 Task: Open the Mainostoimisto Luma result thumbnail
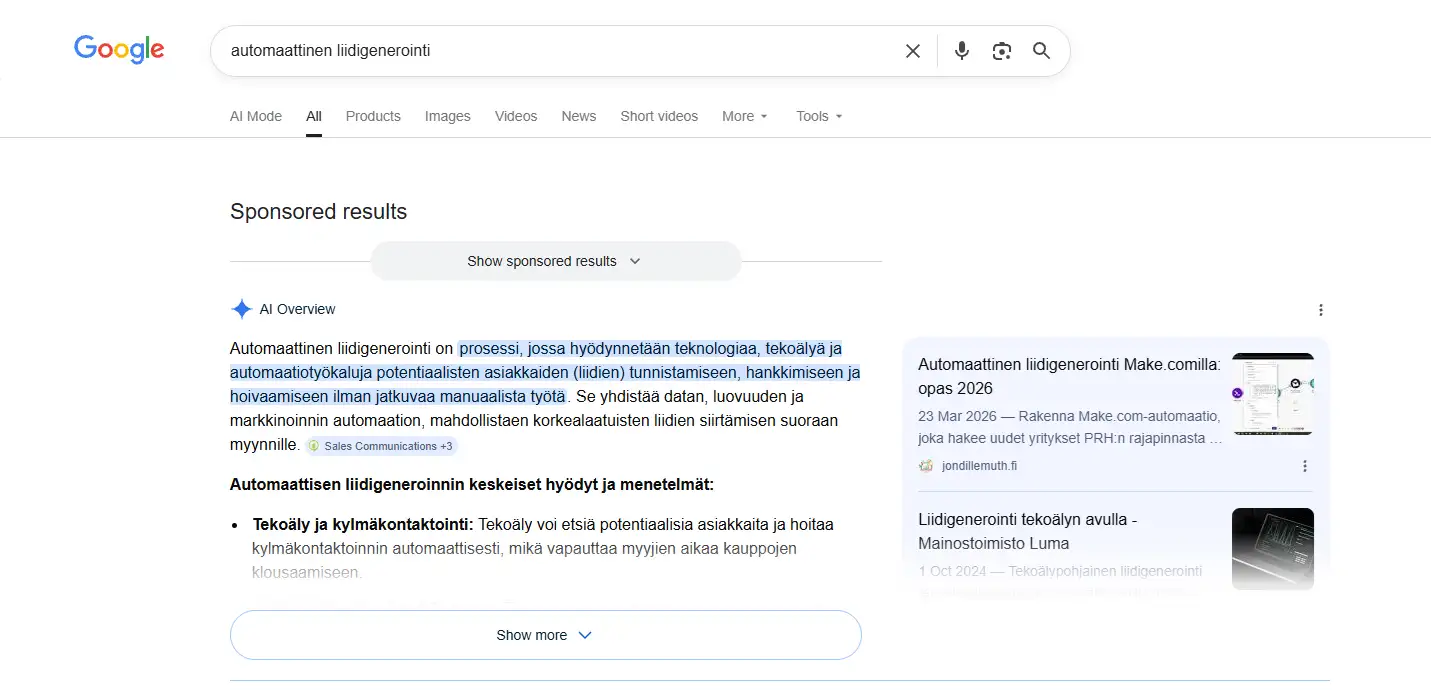(x=1273, y=549)
